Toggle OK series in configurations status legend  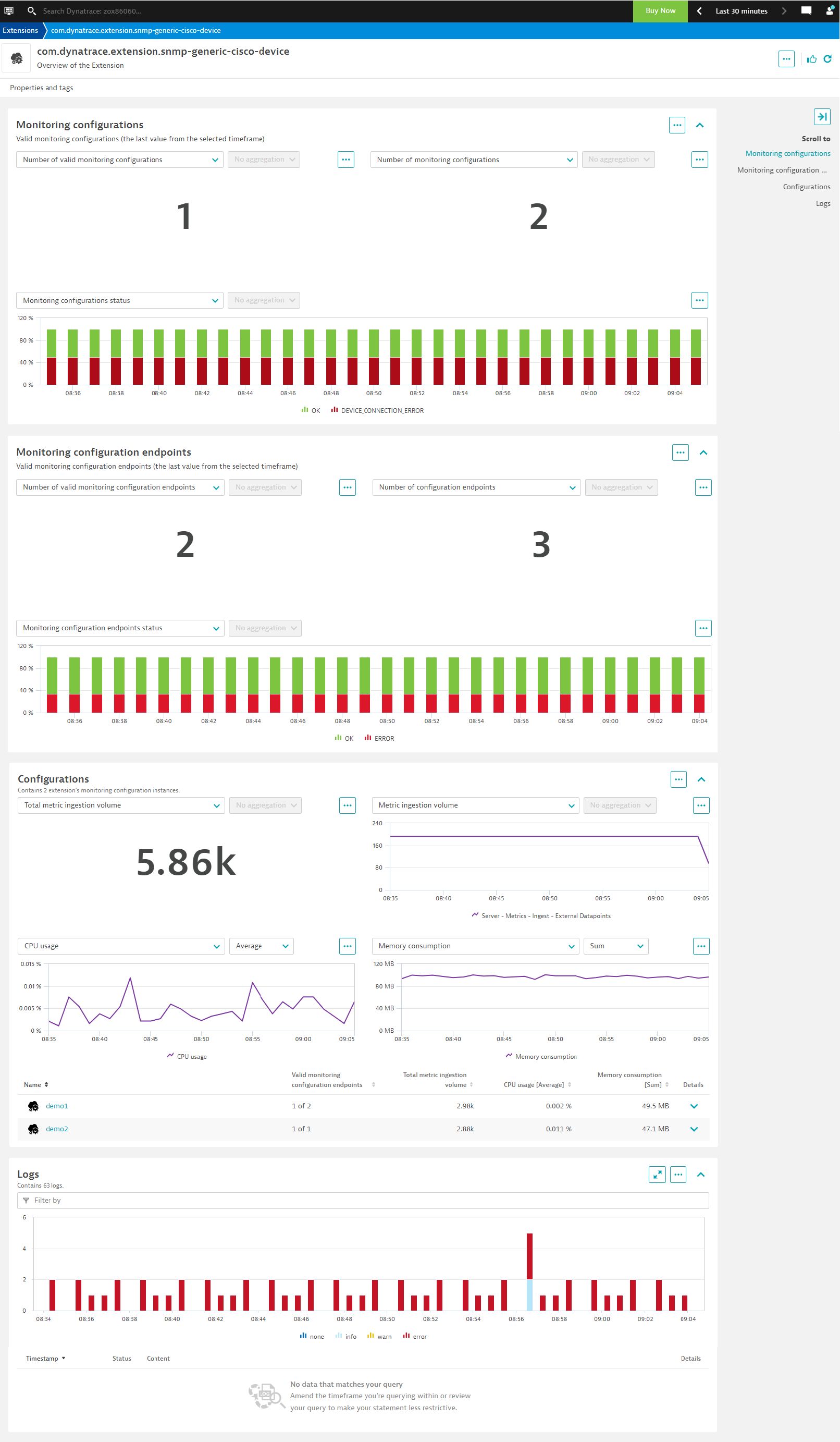(x=311, y=410)
